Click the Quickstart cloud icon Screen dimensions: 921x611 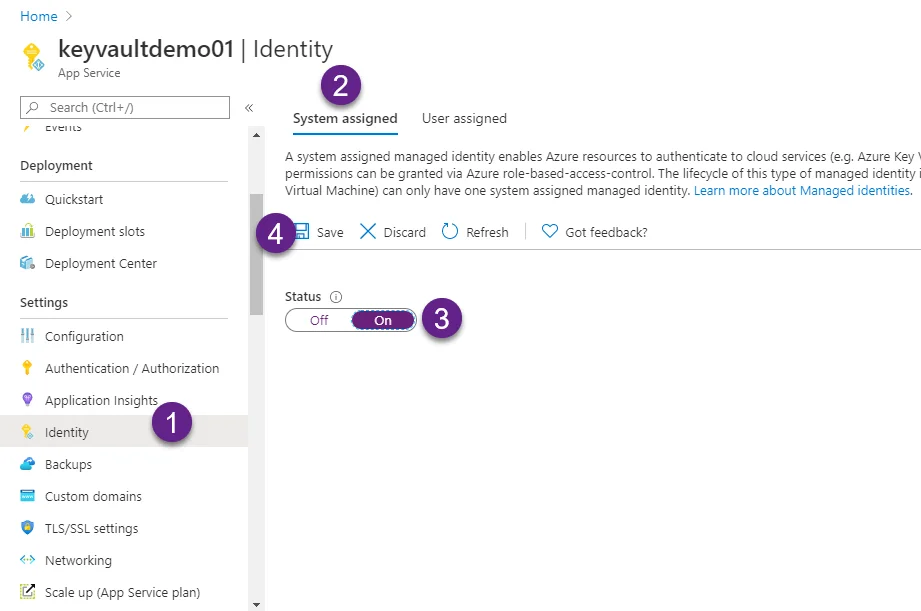tap(28, 199)
